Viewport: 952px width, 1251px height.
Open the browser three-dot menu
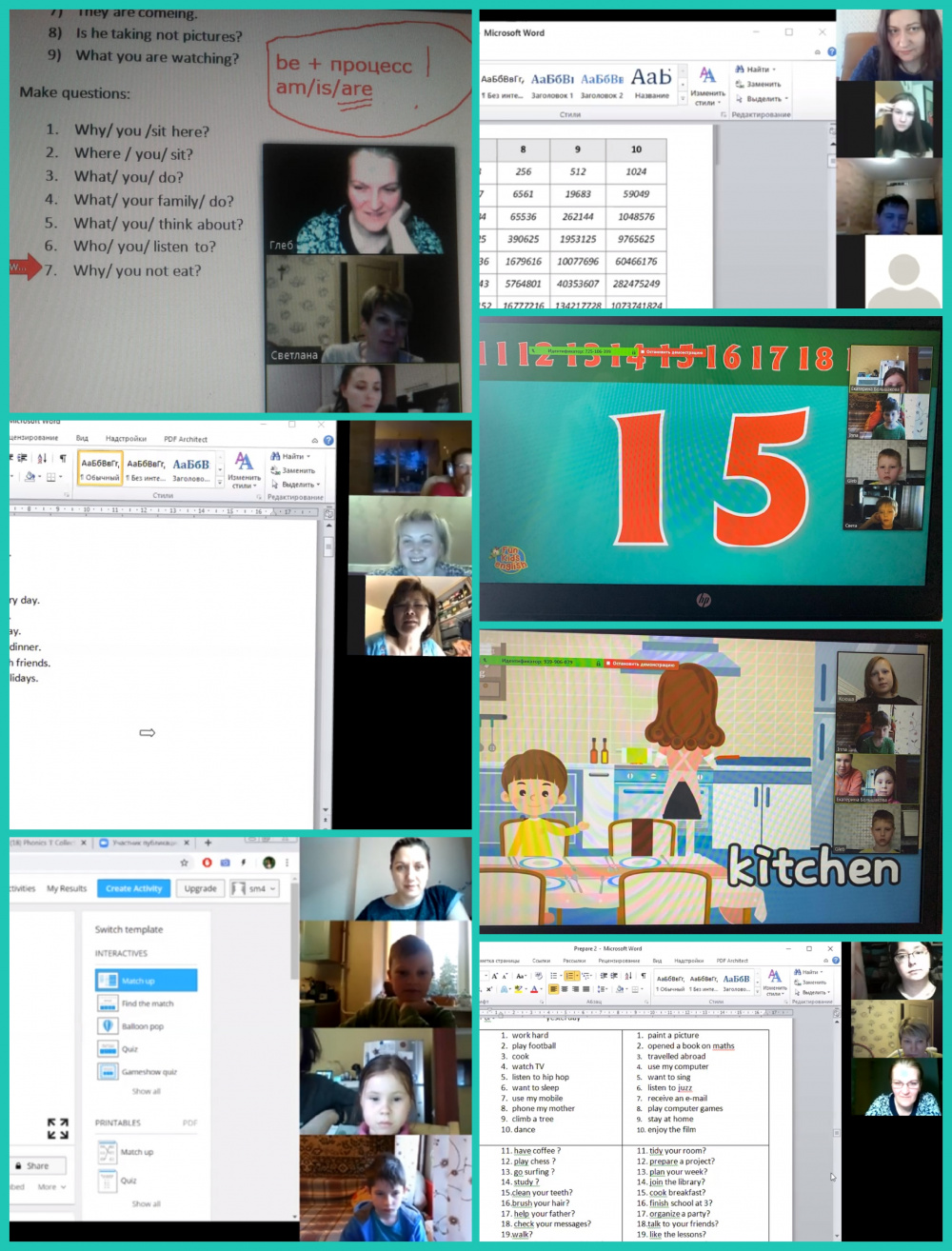pos(287,863)
